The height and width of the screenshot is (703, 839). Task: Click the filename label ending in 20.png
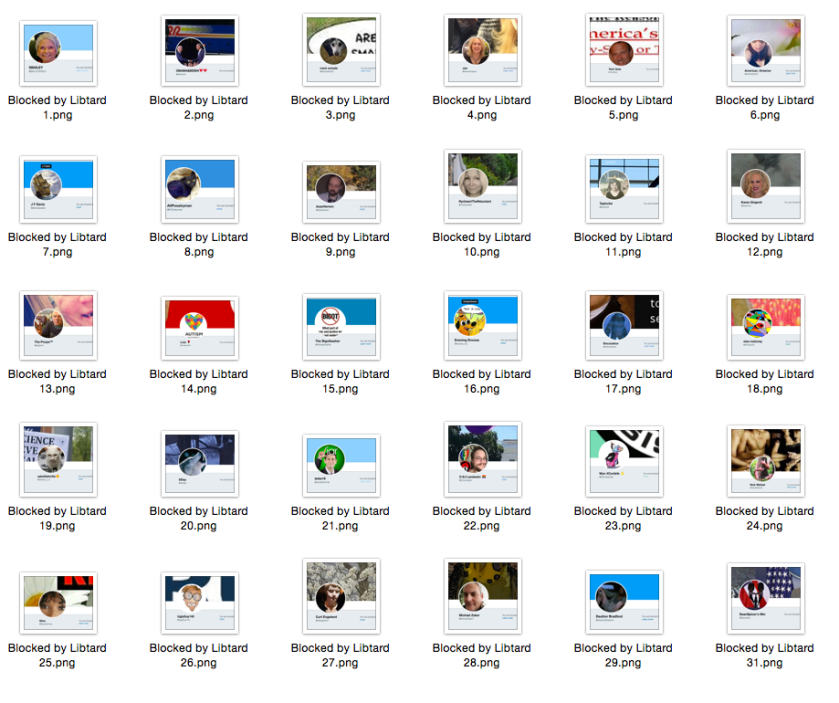199,518
